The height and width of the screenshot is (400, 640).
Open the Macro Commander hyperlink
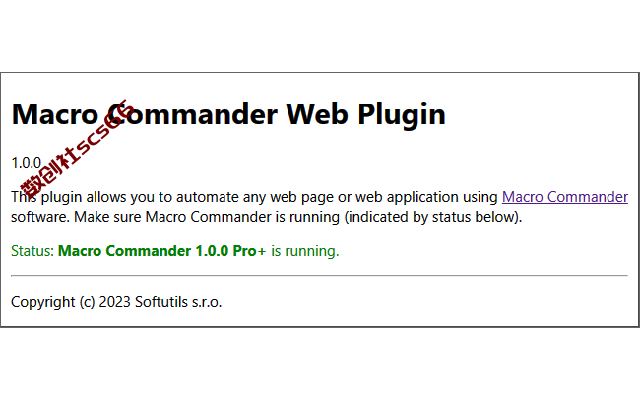tap(564, 197)
